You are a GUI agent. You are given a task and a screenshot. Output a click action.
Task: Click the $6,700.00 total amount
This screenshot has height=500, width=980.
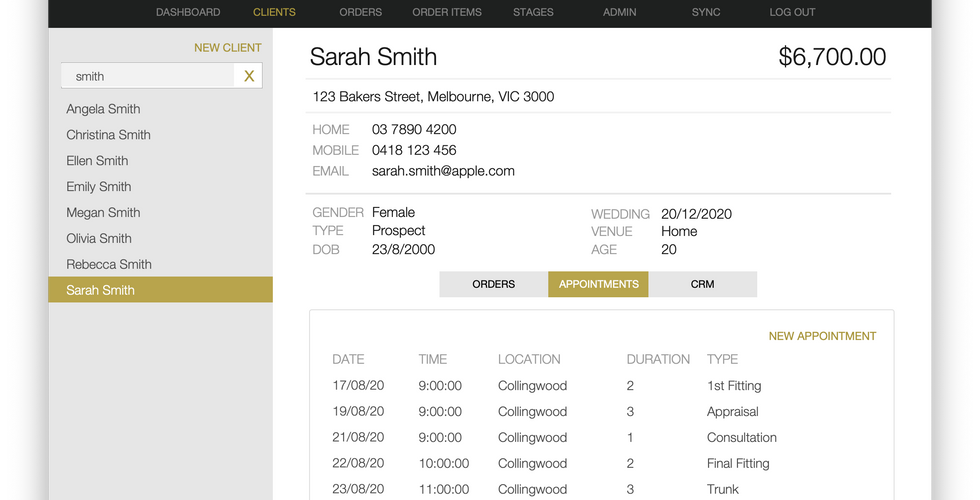pos(832,56)
